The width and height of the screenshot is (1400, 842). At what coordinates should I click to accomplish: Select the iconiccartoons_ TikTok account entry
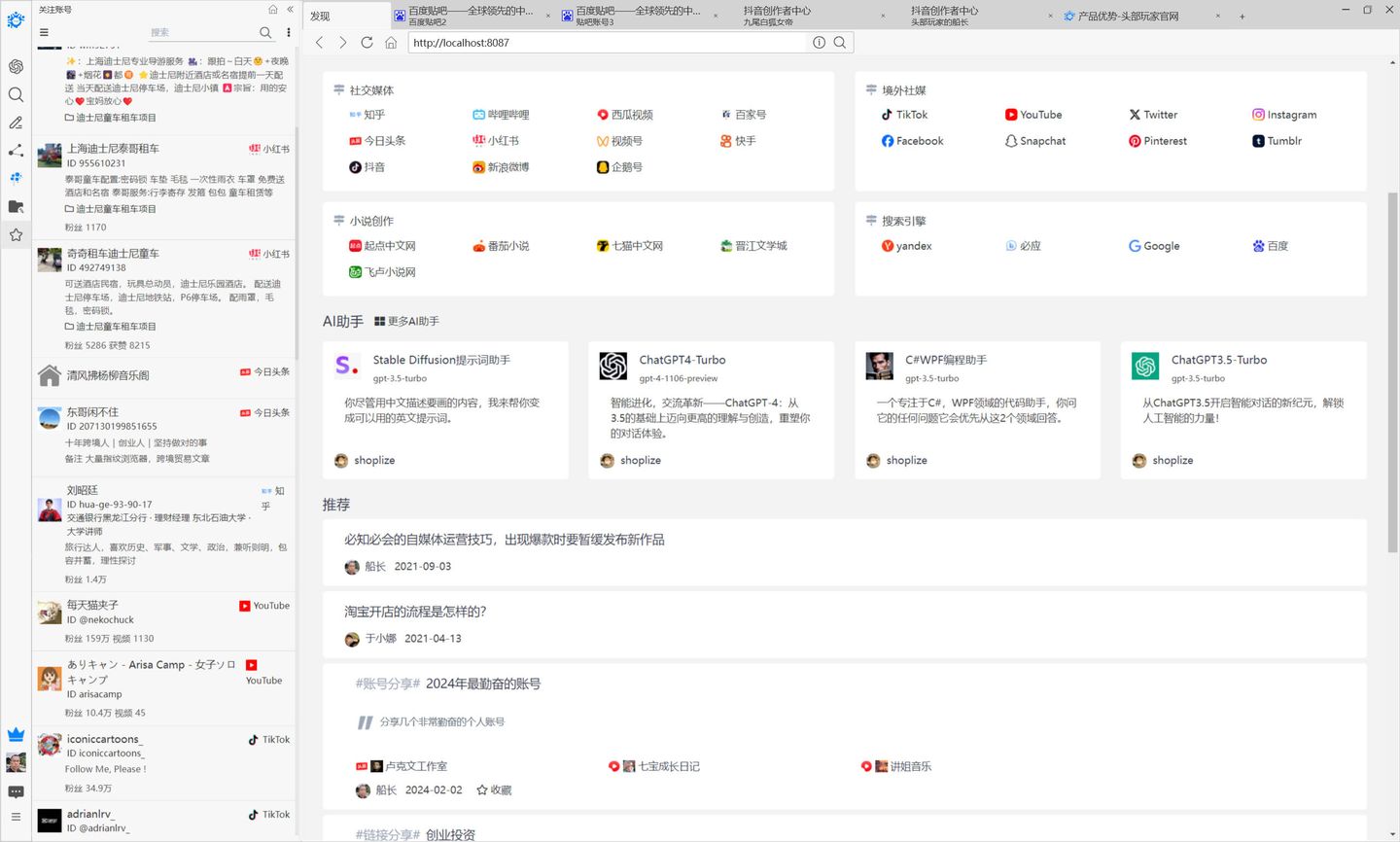coord(163,763)
